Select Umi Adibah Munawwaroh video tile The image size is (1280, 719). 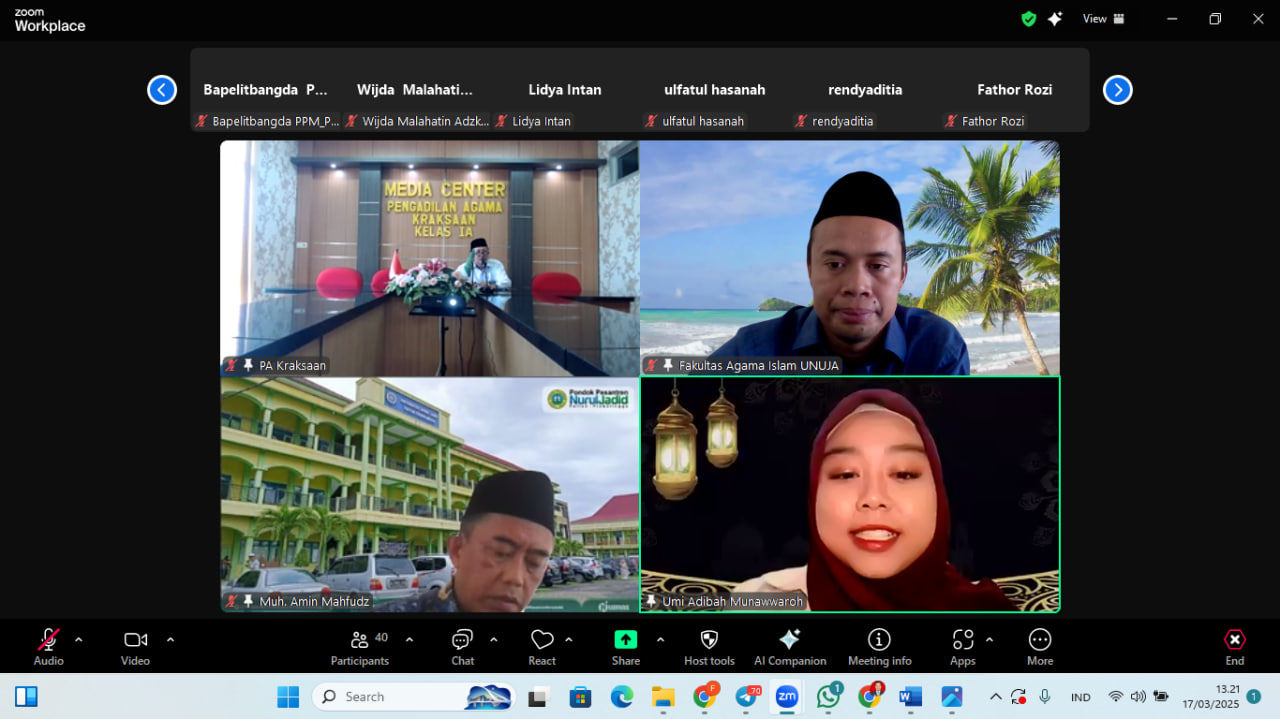coord(850,495)
